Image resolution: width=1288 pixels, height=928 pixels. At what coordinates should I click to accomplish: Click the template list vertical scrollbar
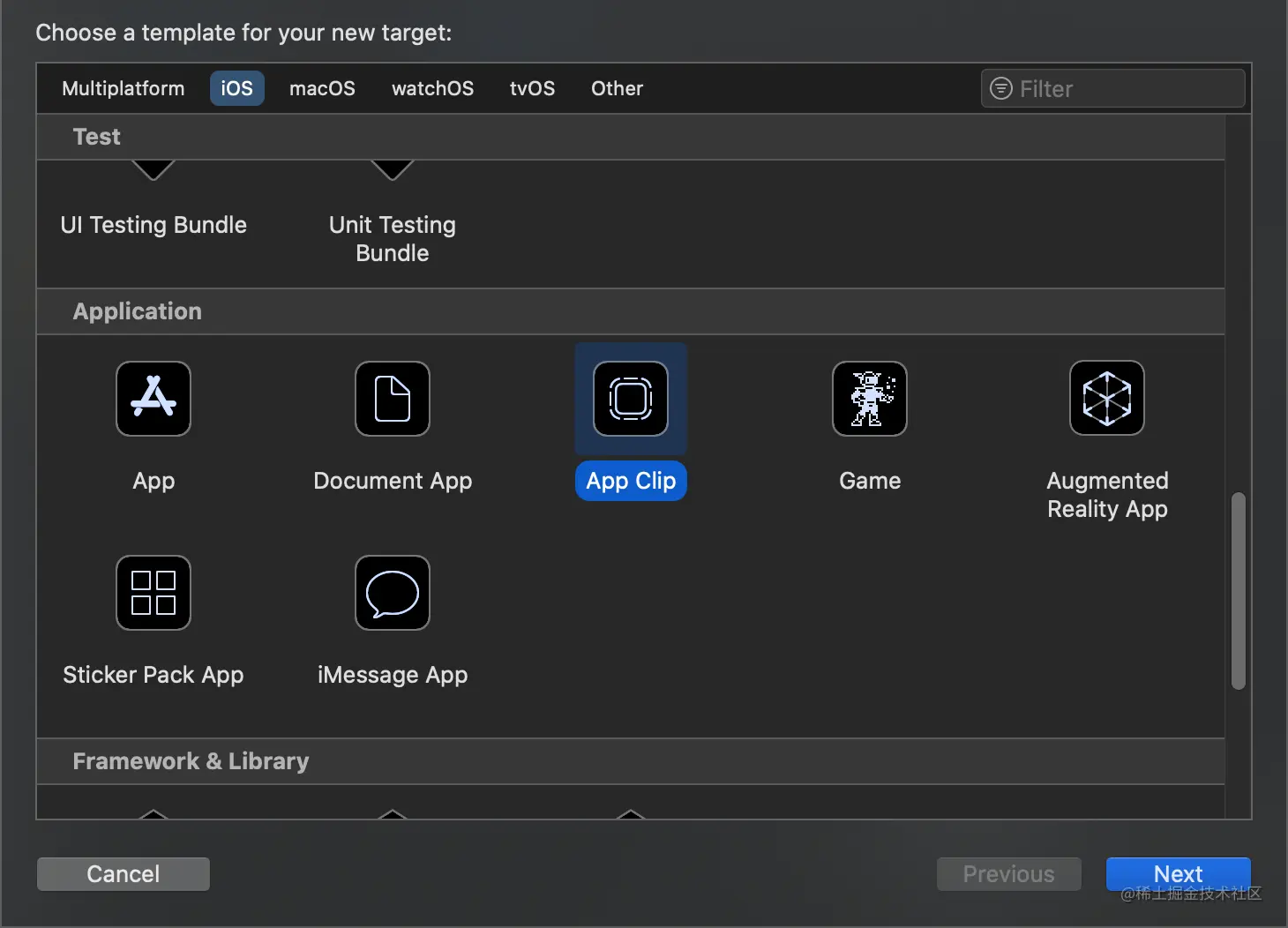(x=1239, y=591)
